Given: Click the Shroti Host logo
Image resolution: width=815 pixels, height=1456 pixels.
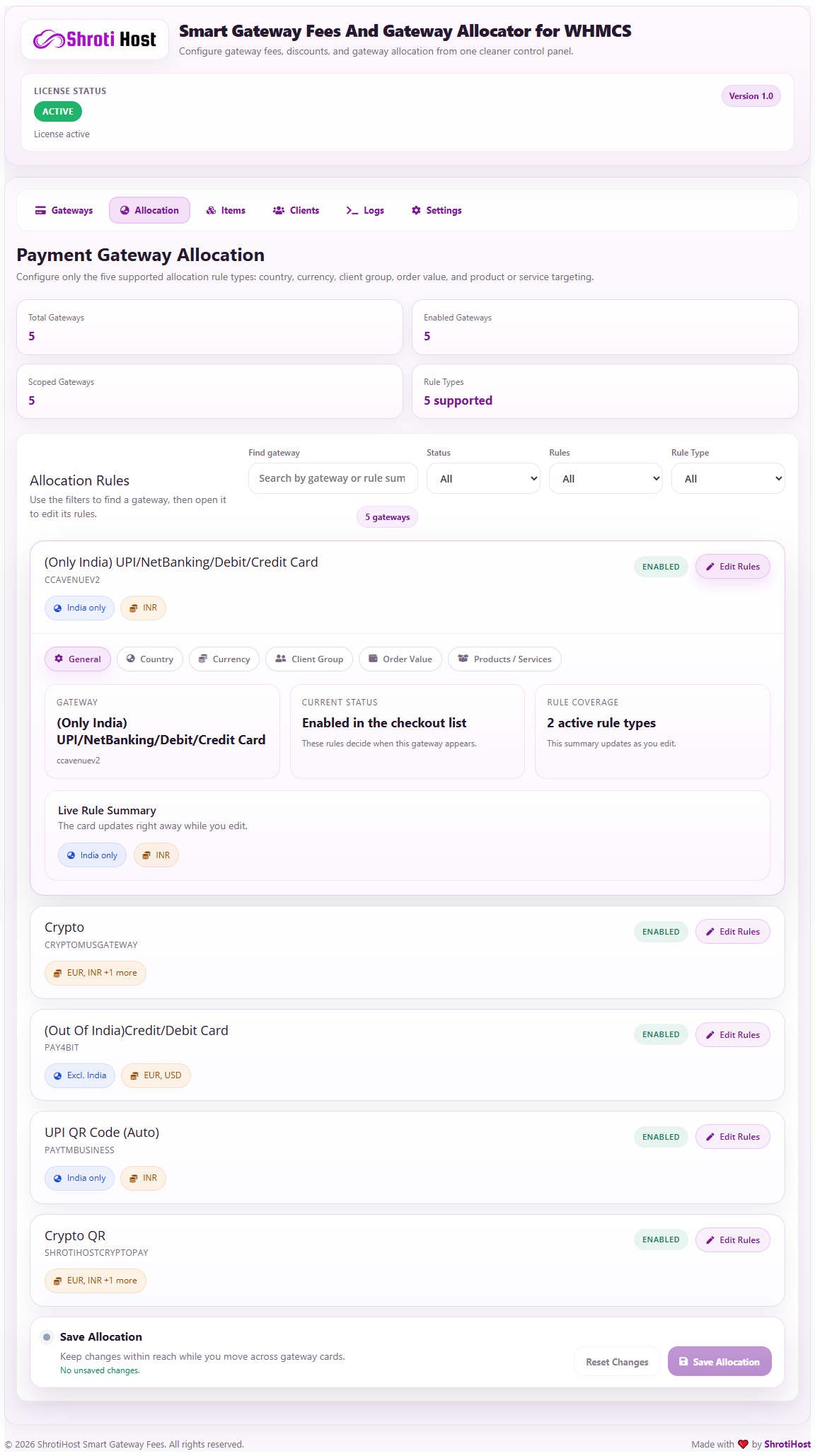Looking at the screenshot, I should (95, 40).
